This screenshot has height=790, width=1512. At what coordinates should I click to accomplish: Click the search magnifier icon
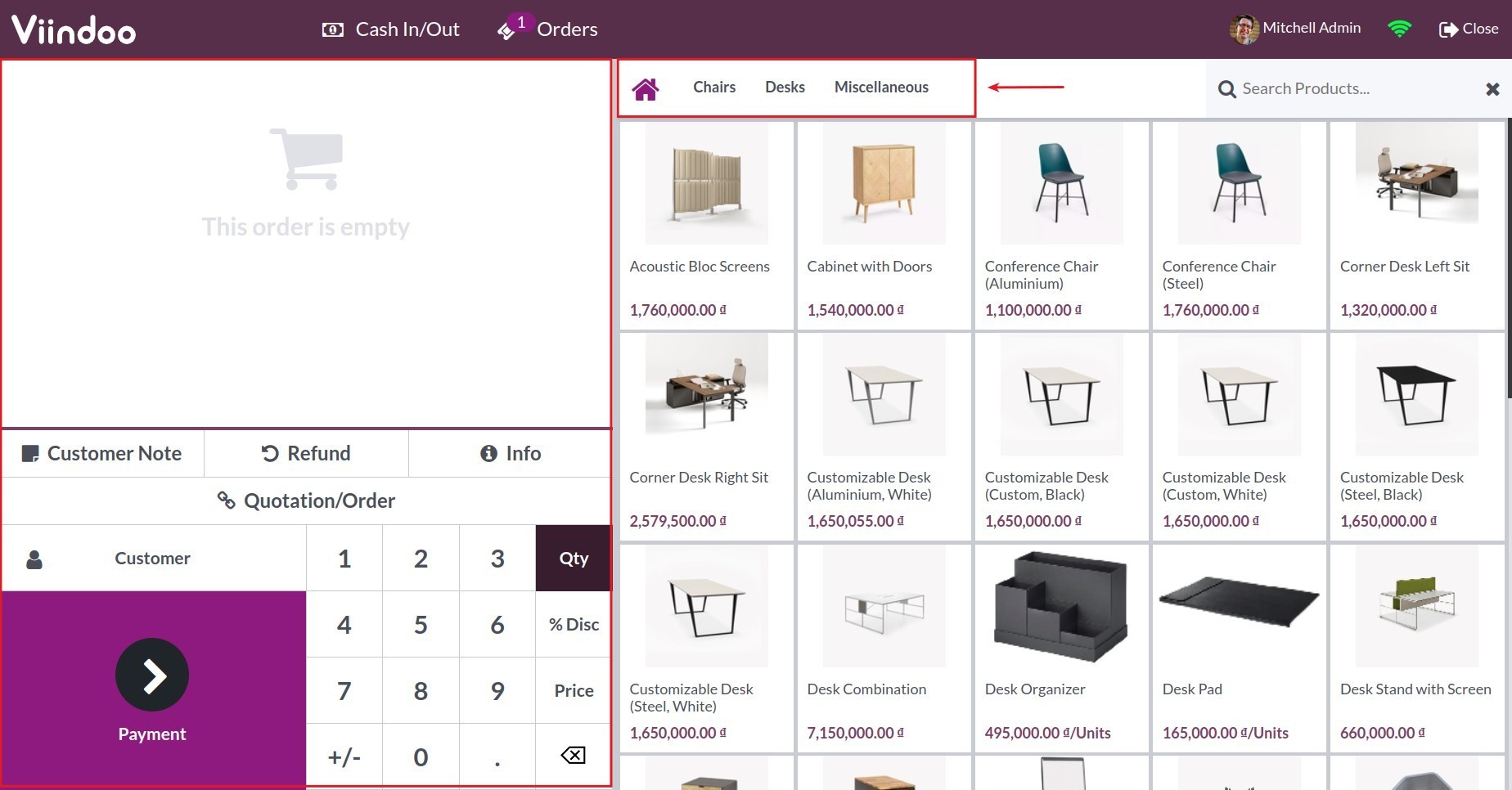1226,89
